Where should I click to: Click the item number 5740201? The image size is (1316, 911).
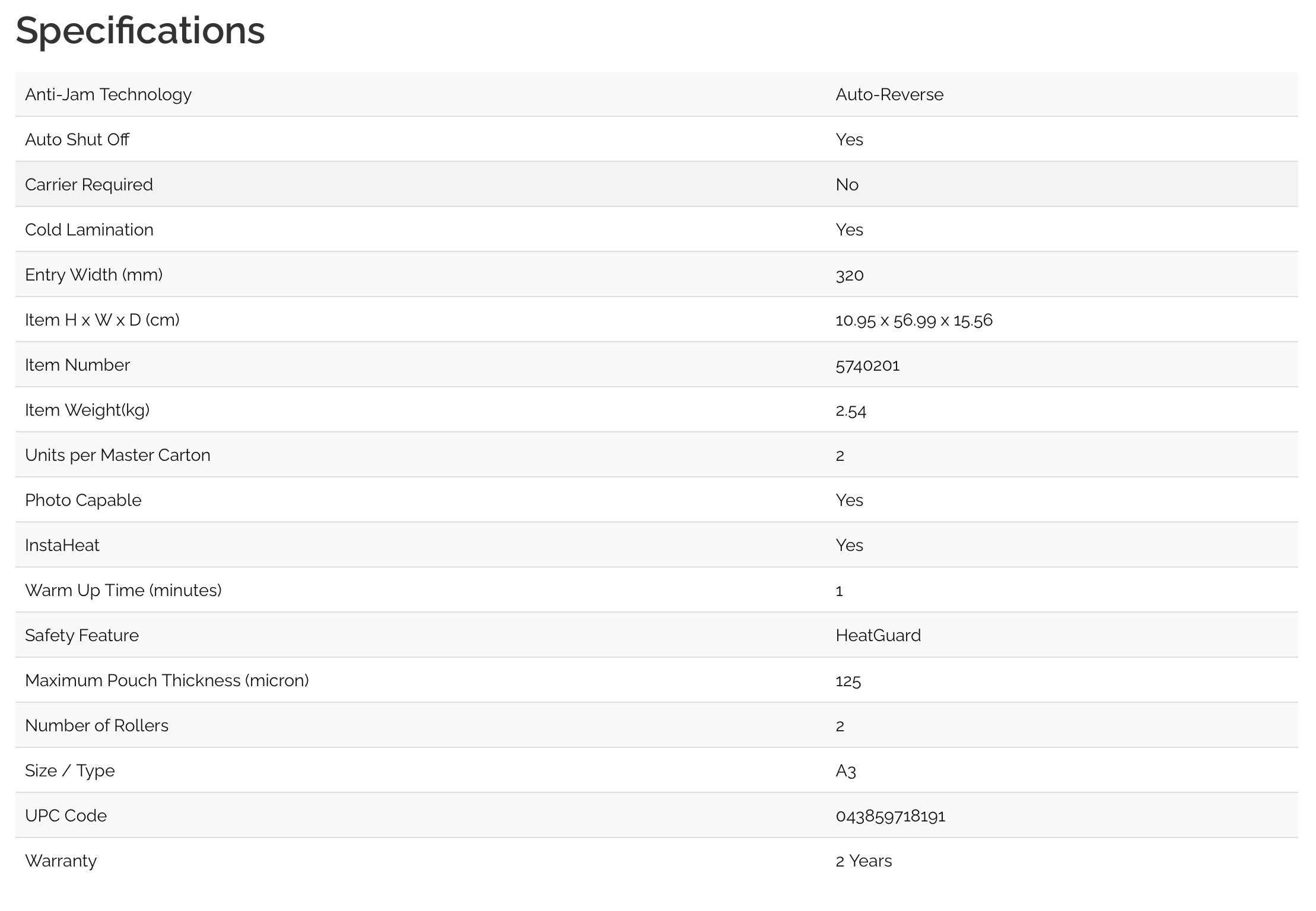click(x=867, y=365)
